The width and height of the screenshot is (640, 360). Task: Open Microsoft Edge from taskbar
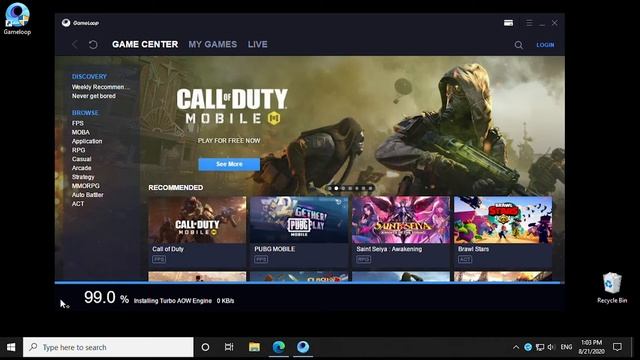tap(279, 347)
